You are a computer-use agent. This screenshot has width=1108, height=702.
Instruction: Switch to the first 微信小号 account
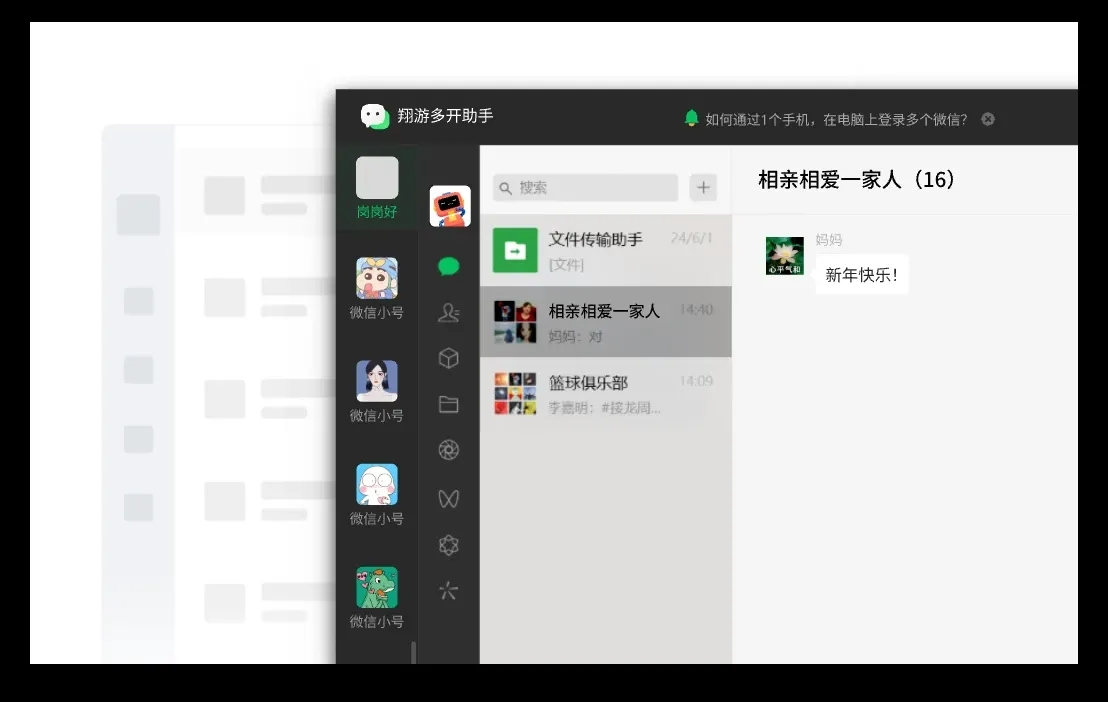tap(376, 282)
